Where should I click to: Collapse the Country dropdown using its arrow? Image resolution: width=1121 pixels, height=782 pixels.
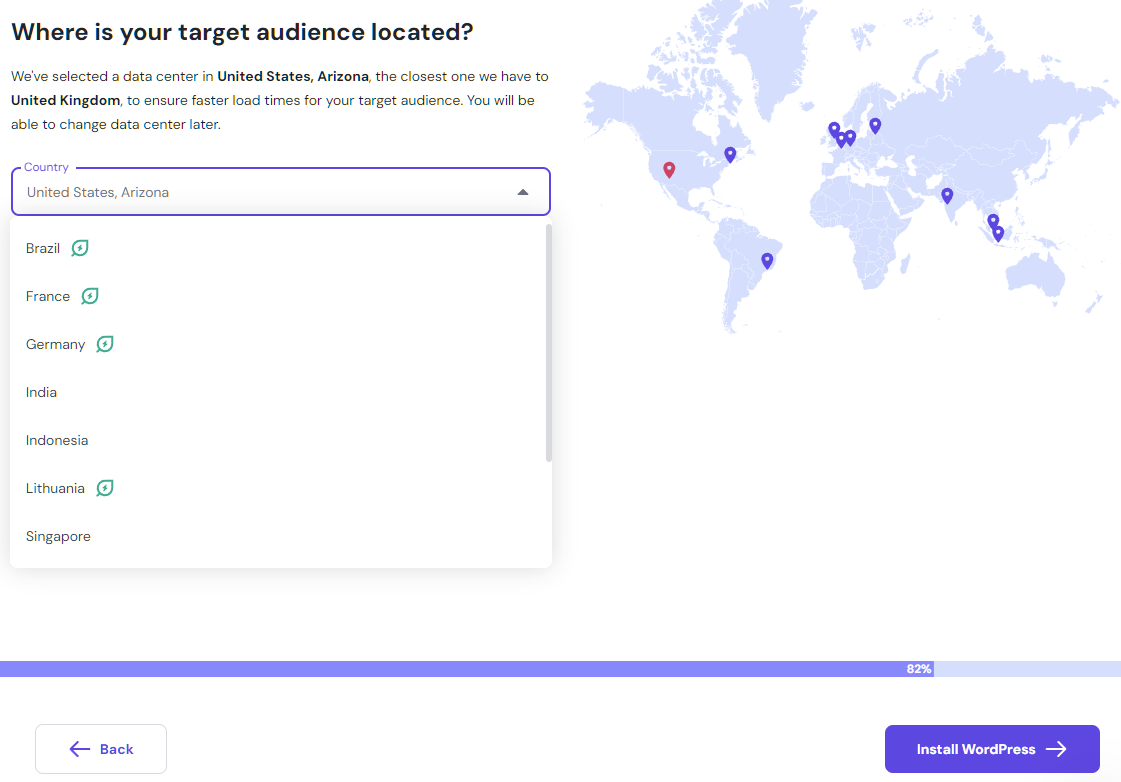coord(522,192)
